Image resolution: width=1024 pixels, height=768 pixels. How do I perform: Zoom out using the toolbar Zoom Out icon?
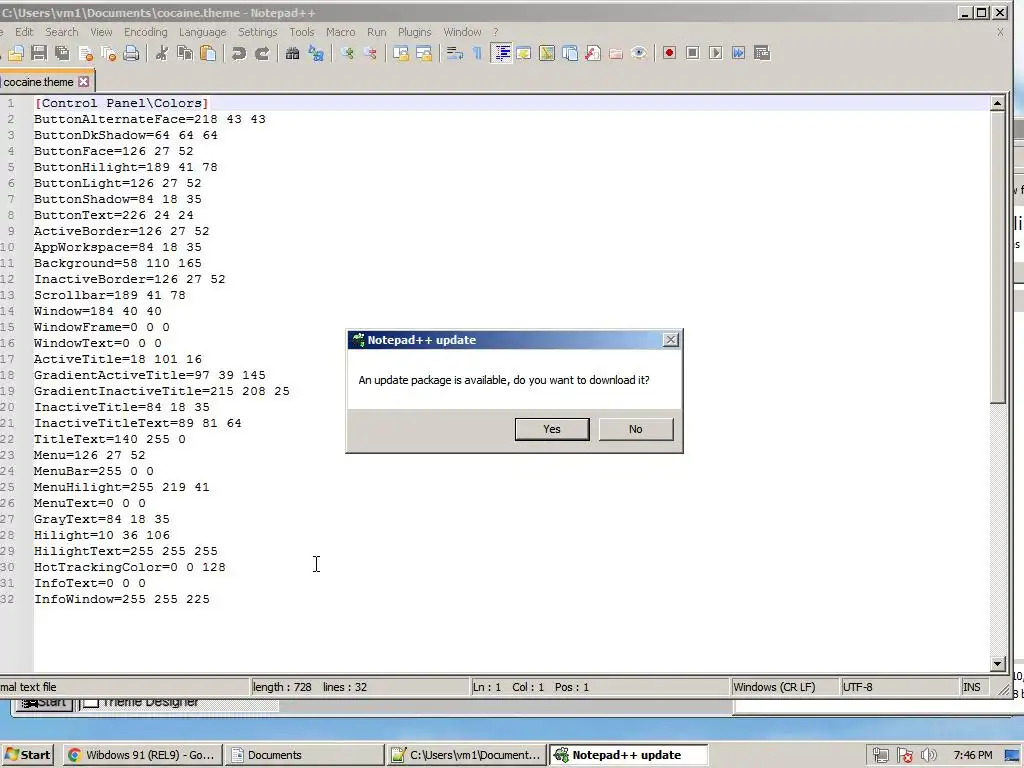(370, 54)
